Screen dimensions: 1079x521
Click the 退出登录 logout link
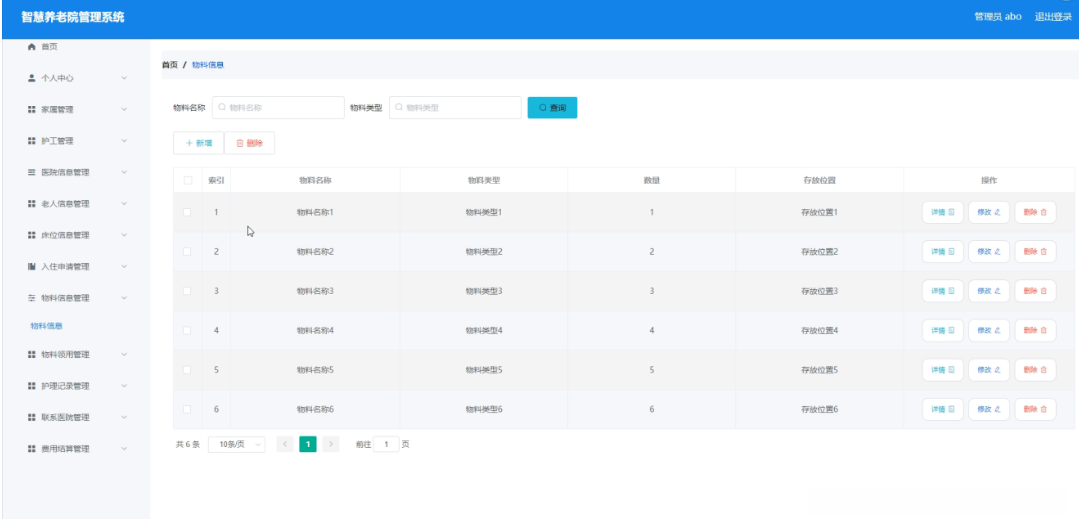(1053, 17)
